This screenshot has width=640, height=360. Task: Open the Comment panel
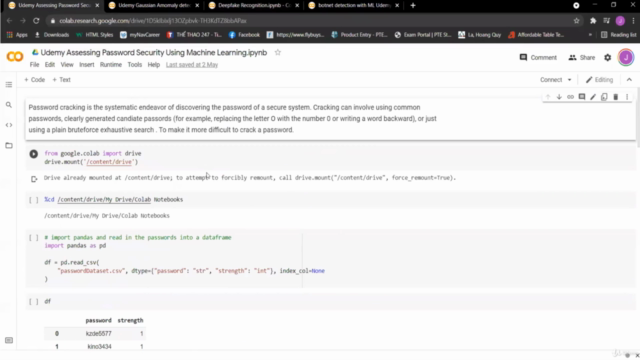coord(538,58)
